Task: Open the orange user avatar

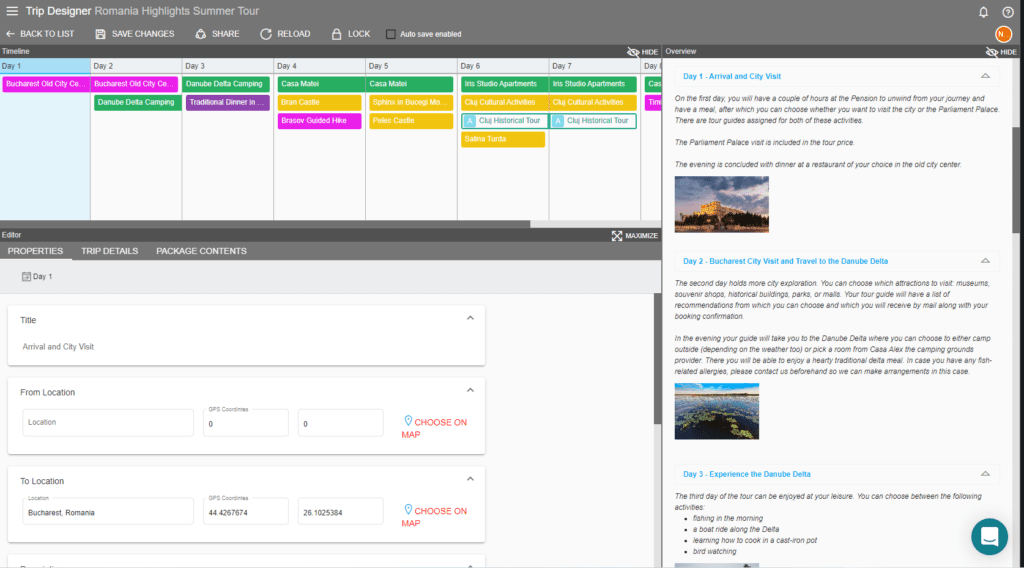Action: click(x=1003, y=34)
